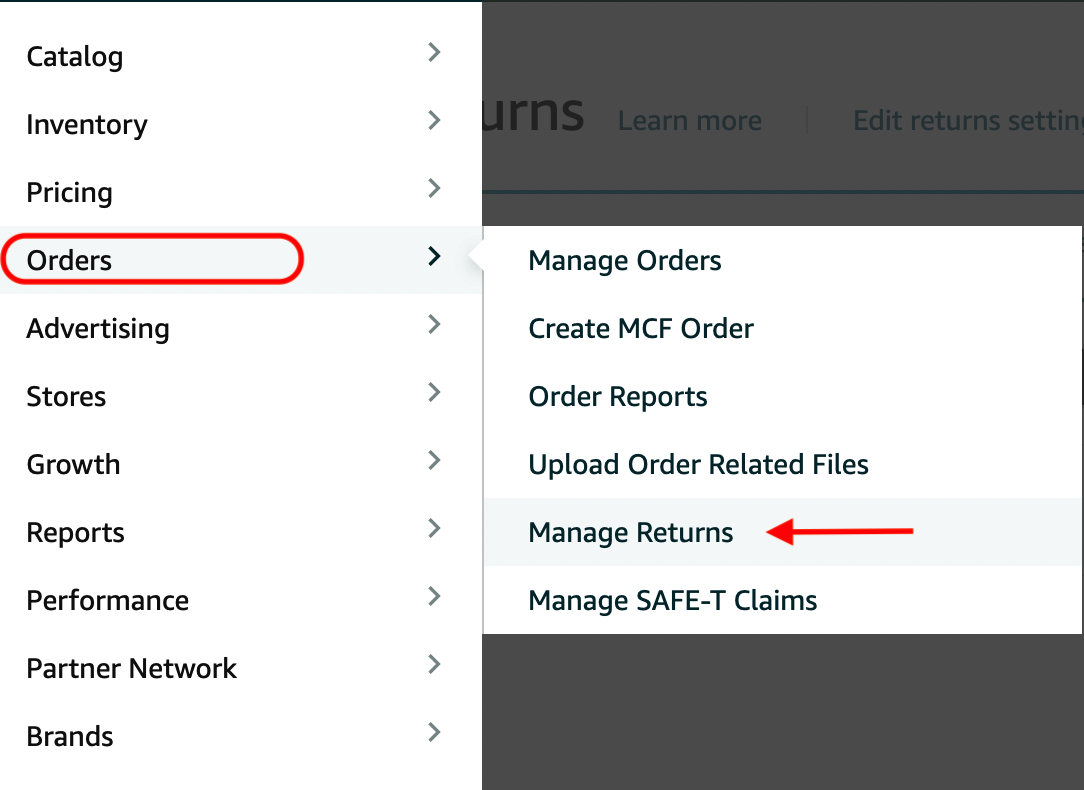This screenshot has width=1084, height=790.
Task: Open the Catalog menu
Action: click(241, 56)
